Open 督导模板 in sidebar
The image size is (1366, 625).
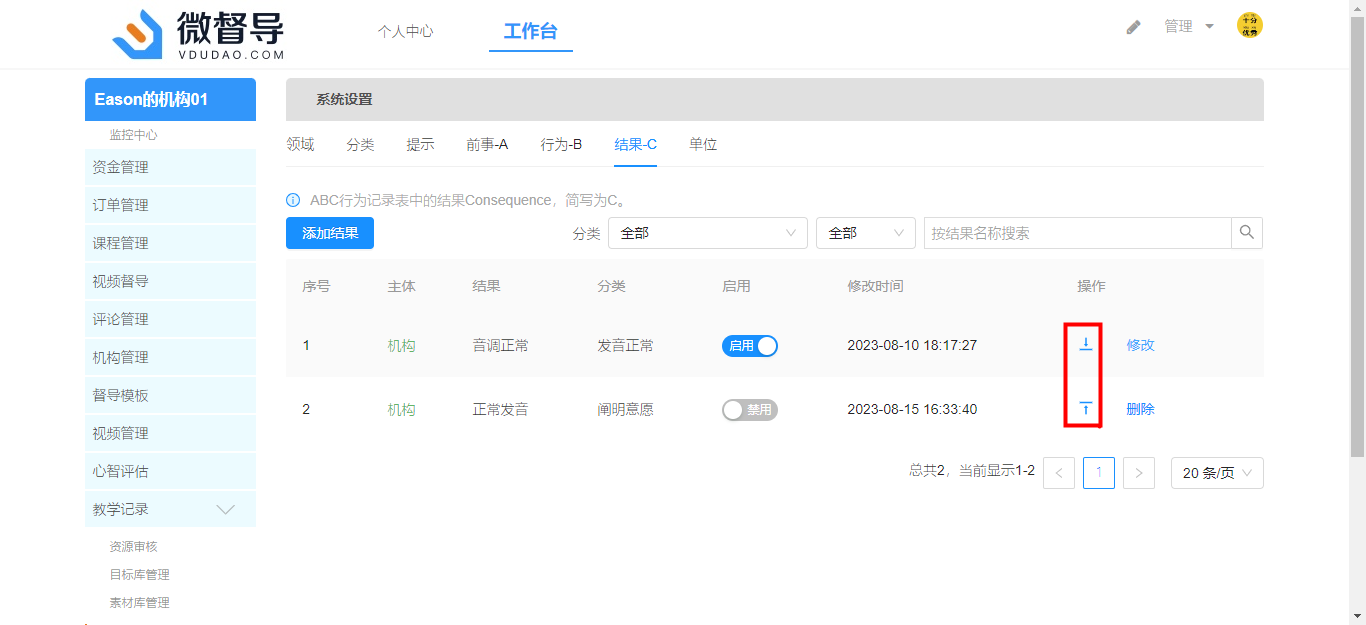coord(170,395)
